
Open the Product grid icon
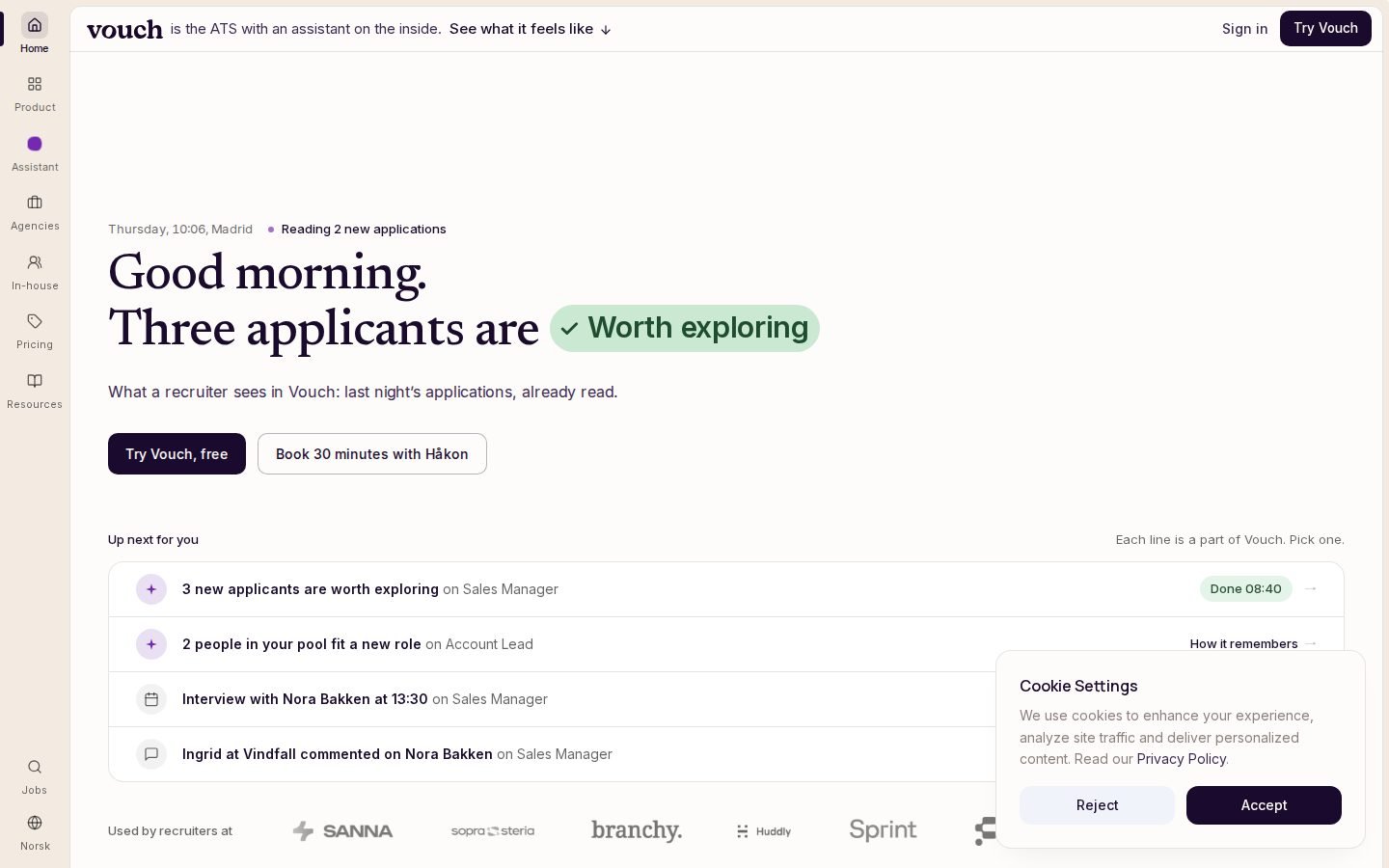[x=35, y=84]
